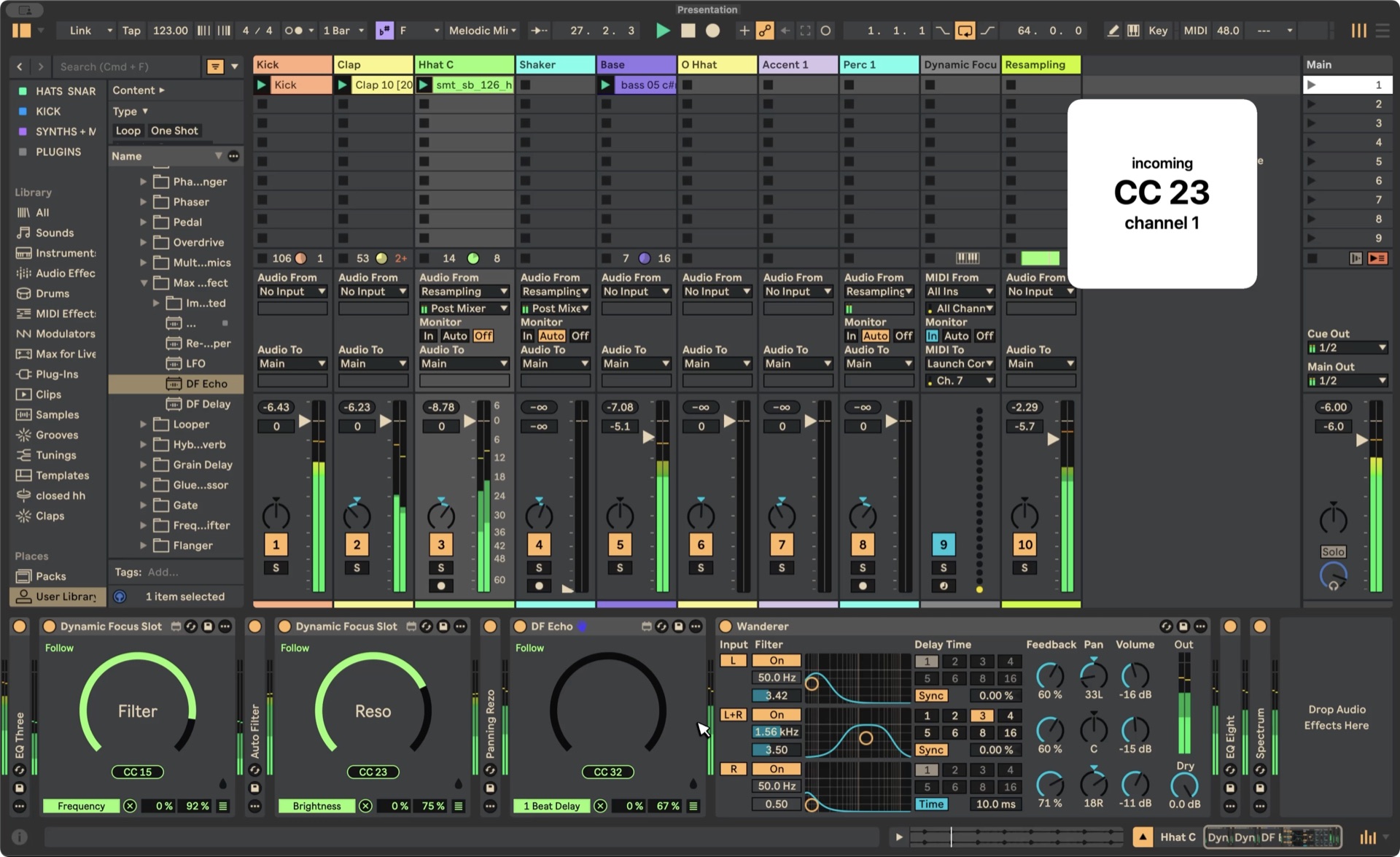Expand the Looper folder in browser
Viewport: 1400px width, 857px height.
point(144,424)
